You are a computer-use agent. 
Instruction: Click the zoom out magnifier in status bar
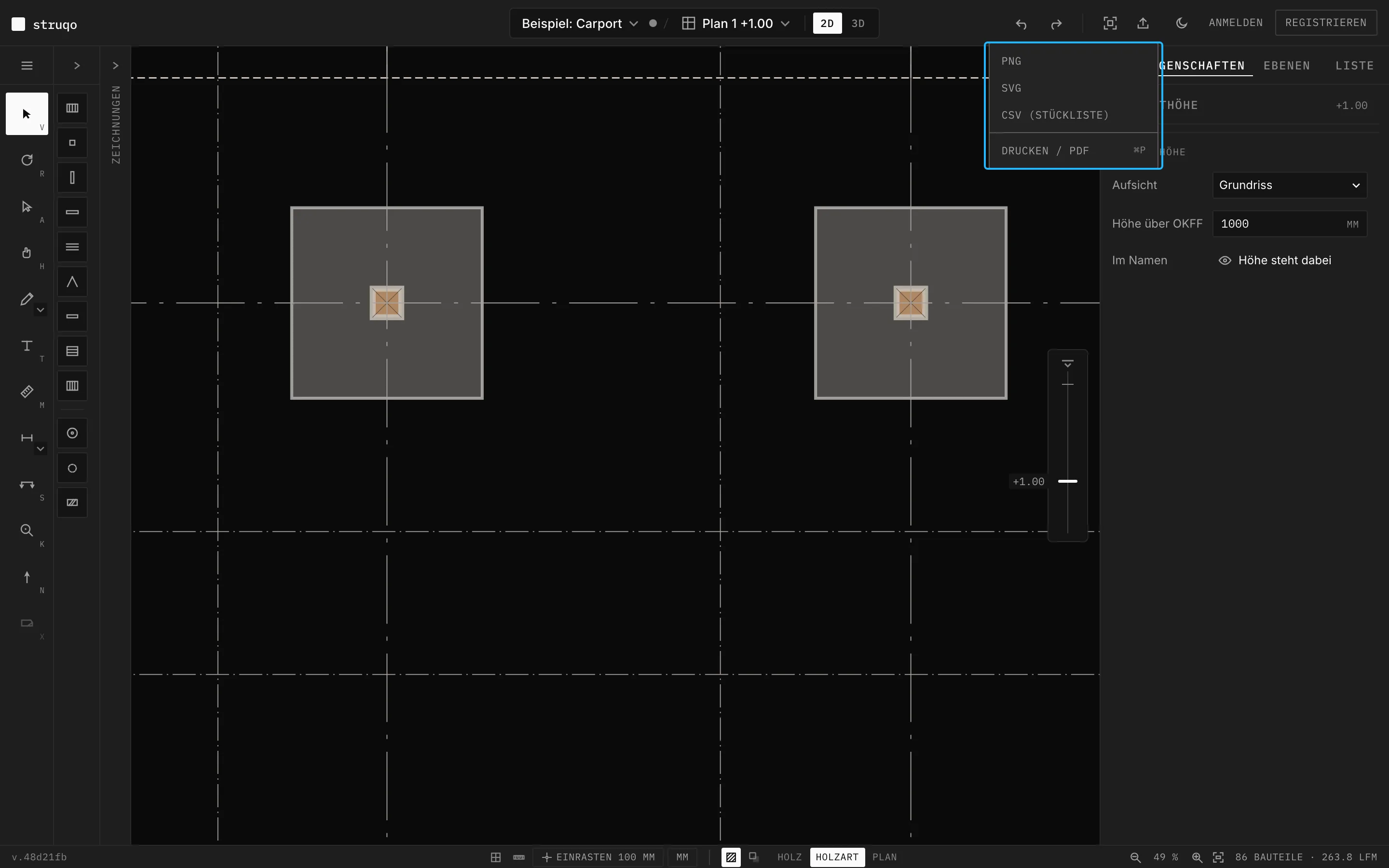pos(1135,857)
